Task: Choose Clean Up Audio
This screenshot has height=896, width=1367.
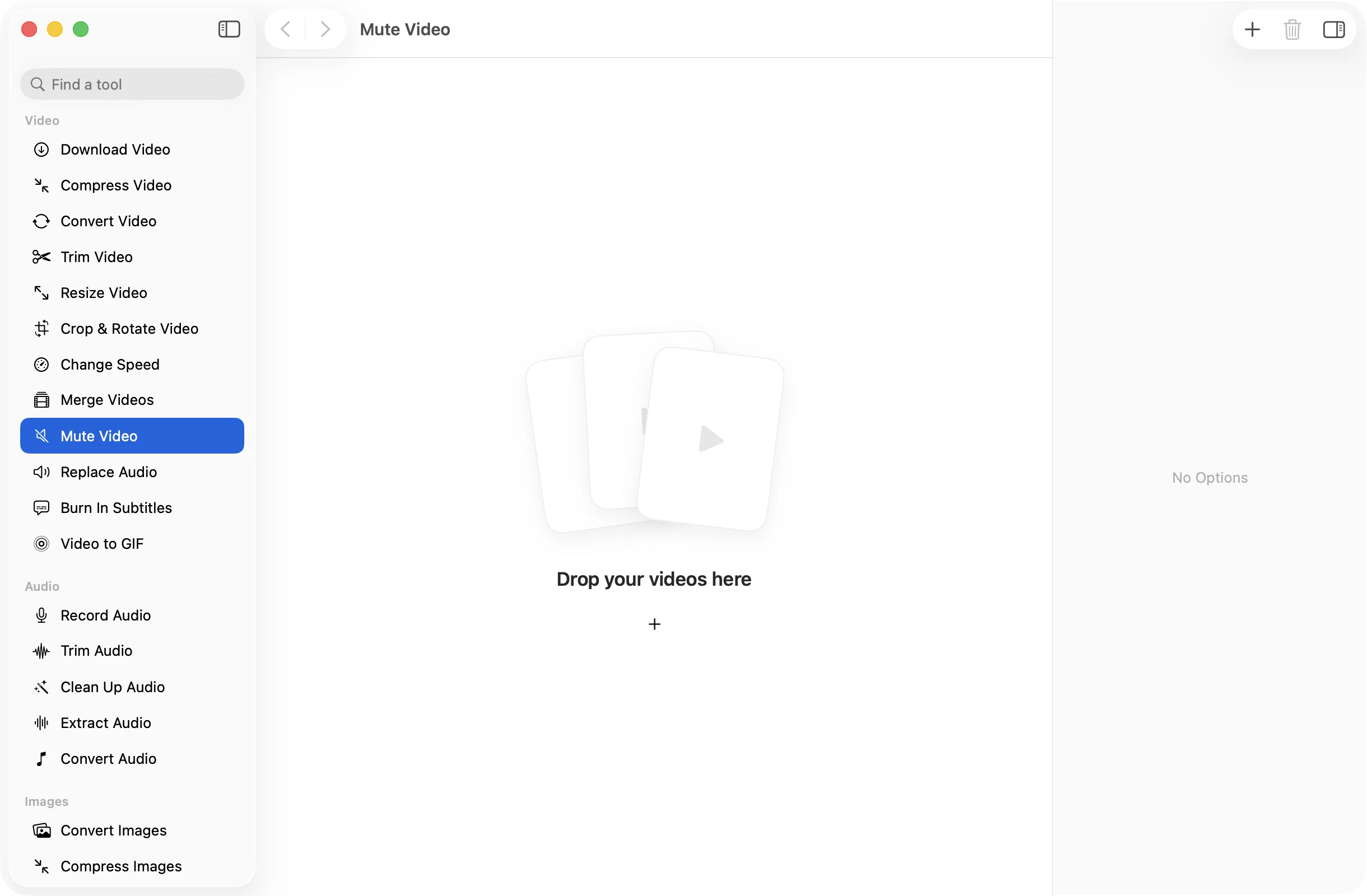Action: click(x=132, y=687)
